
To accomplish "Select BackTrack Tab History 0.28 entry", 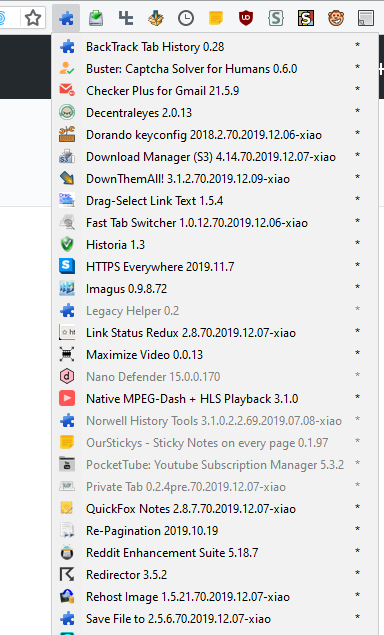I will 215,47.
